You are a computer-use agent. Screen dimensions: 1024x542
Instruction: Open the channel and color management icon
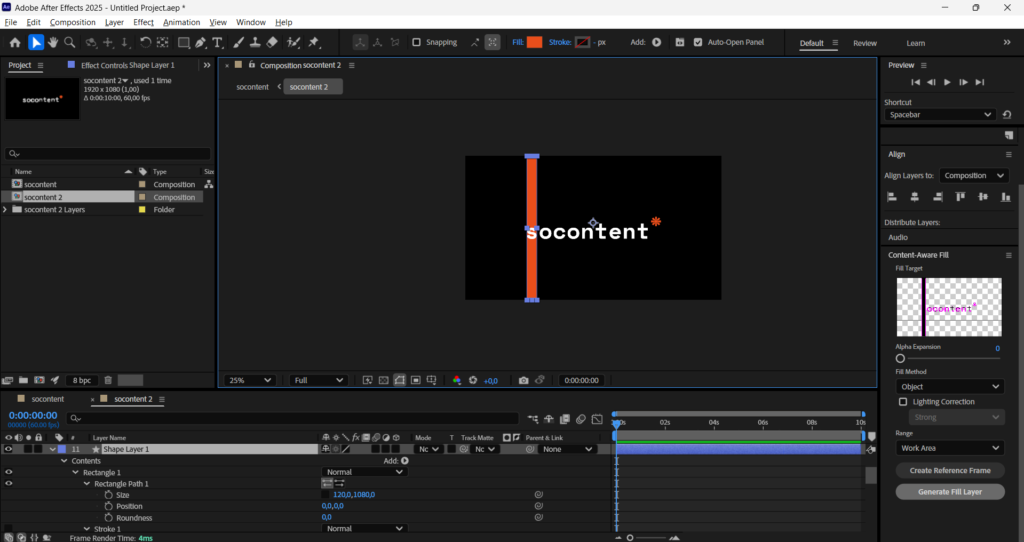pyautogui.click(x=456, y=380)
